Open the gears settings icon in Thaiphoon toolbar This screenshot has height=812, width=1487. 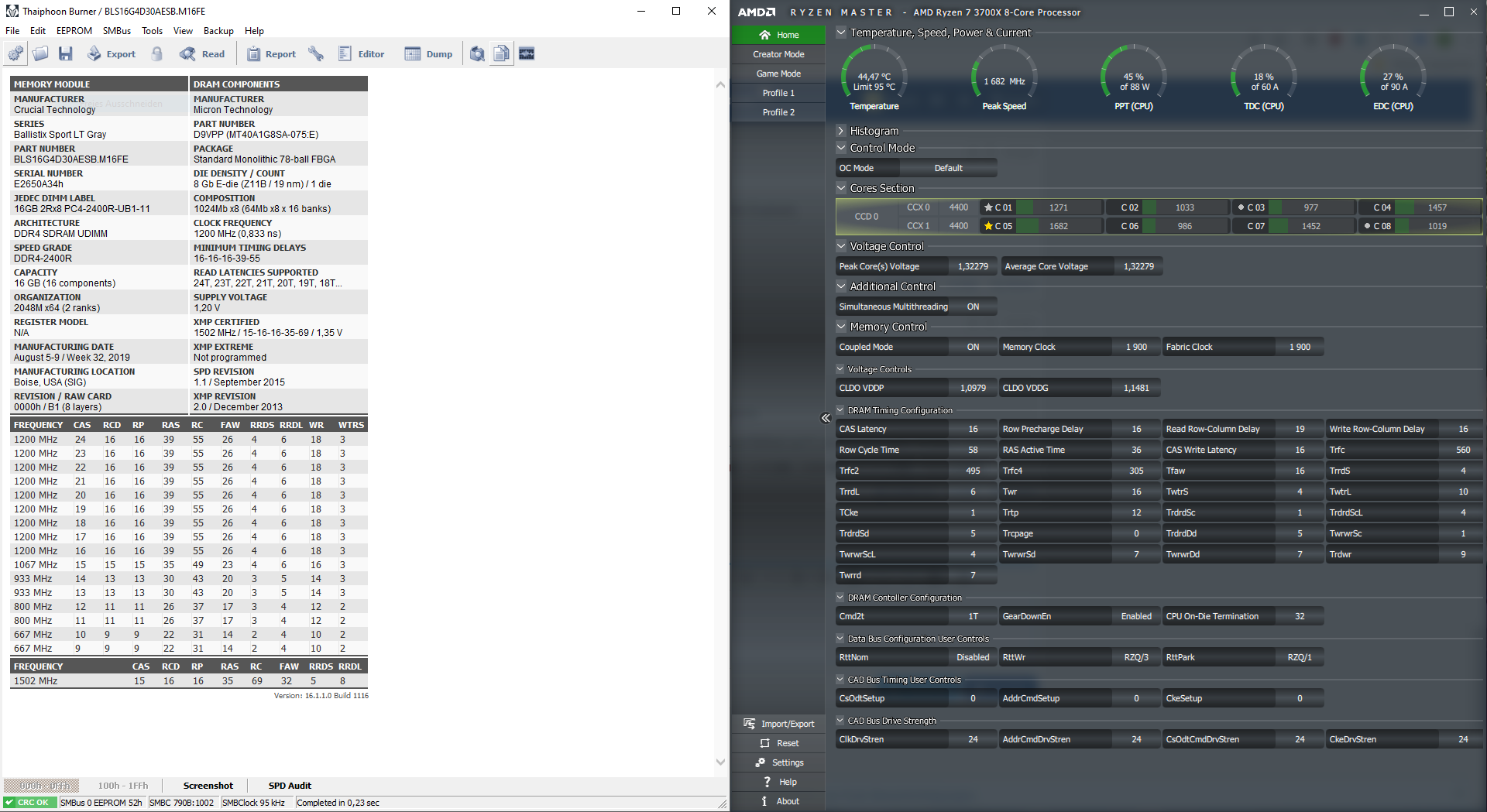(x=15, y=53)
